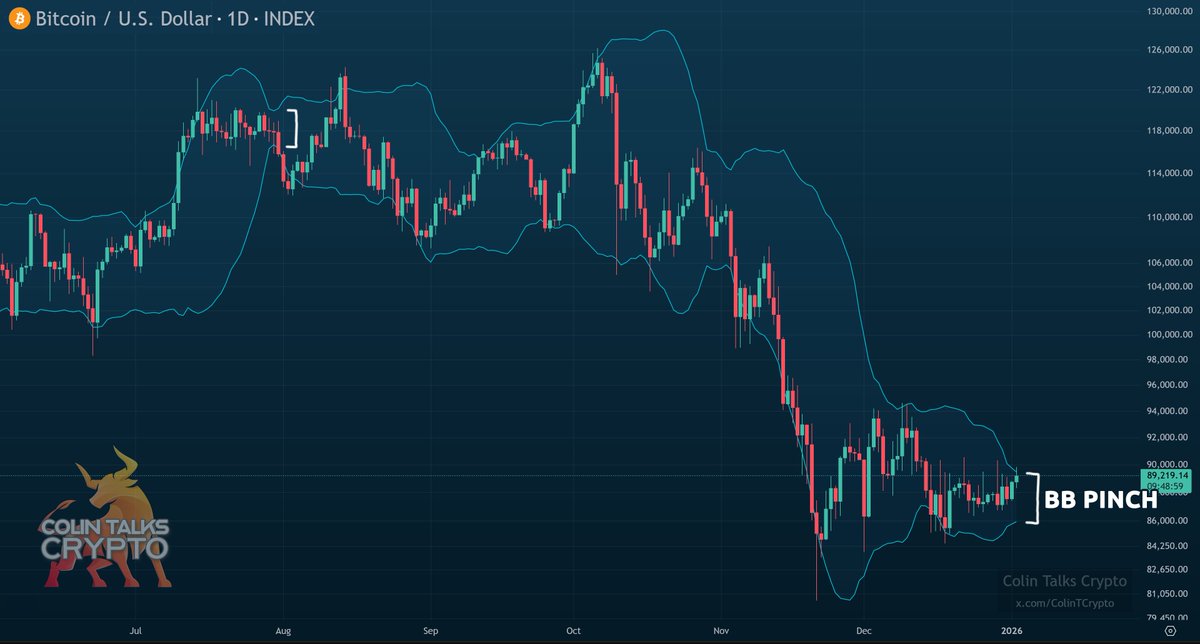Open the x.com/ColinTCrypto link
This screenshot has width=1200, height=644.
[1064, 603]
